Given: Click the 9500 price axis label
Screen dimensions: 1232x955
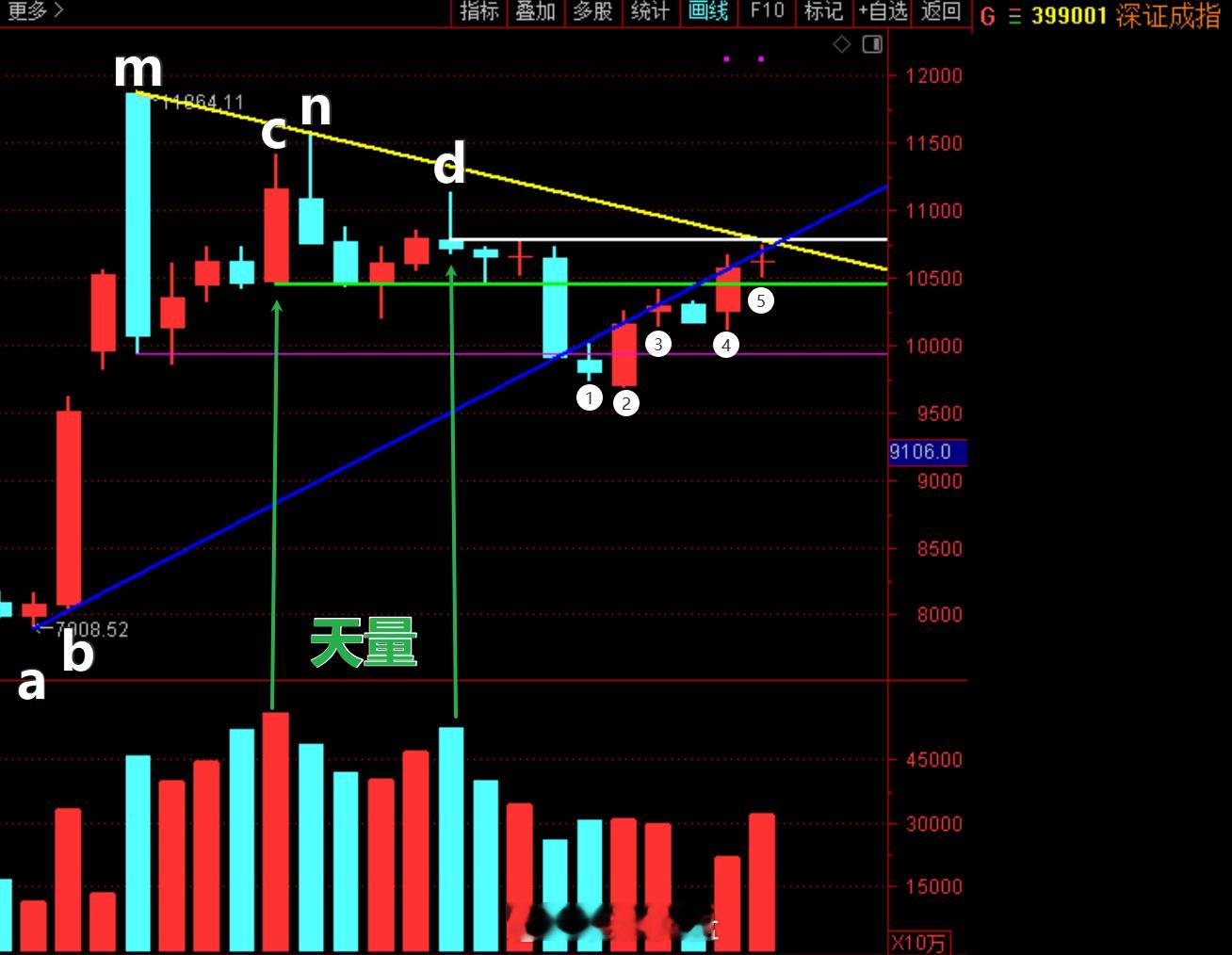Looking at the screenshot, I should 940,413.
